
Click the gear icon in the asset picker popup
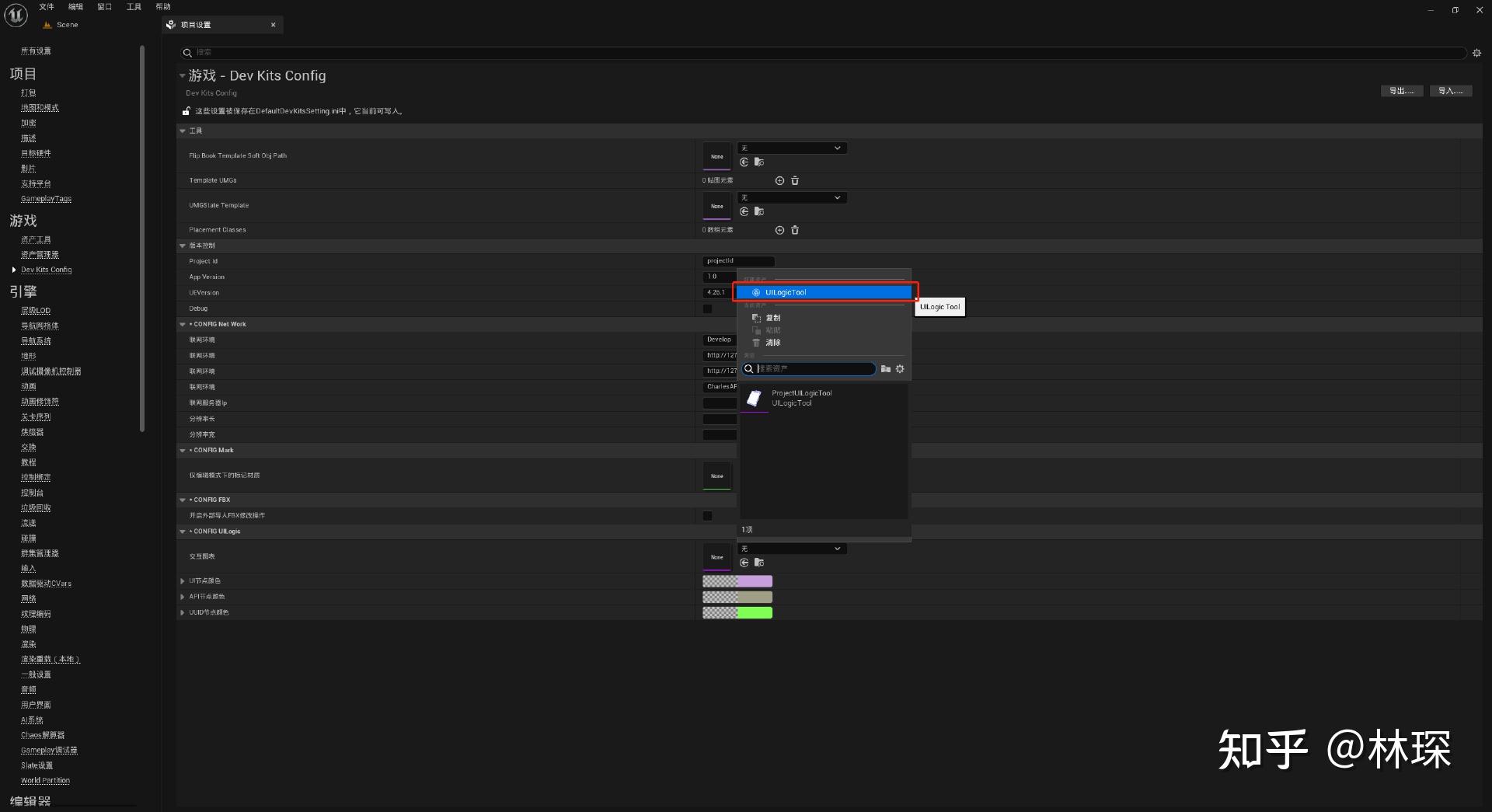(900, 369)
